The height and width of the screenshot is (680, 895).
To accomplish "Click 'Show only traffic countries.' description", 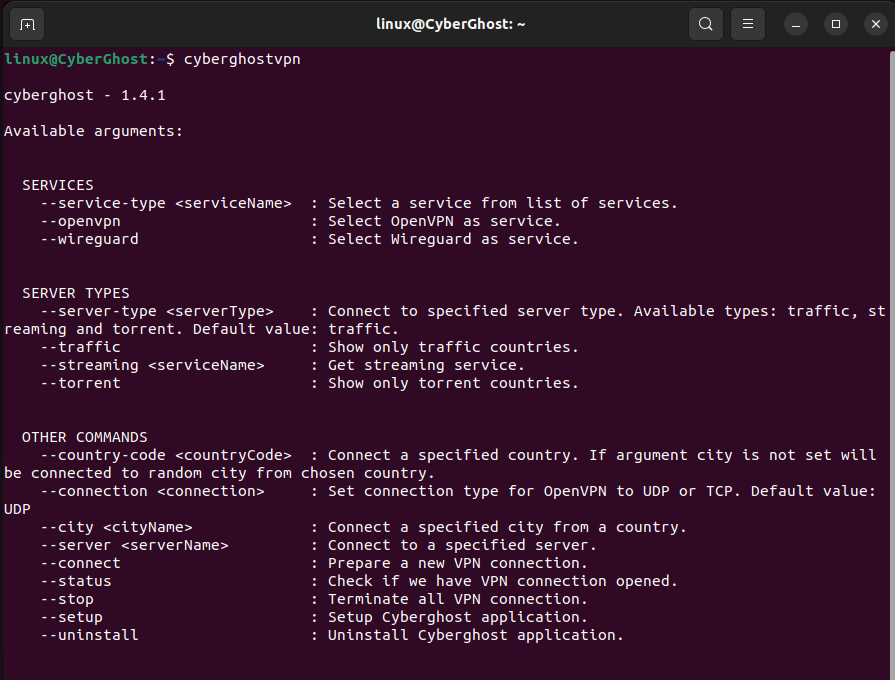I will click(453, 347).
